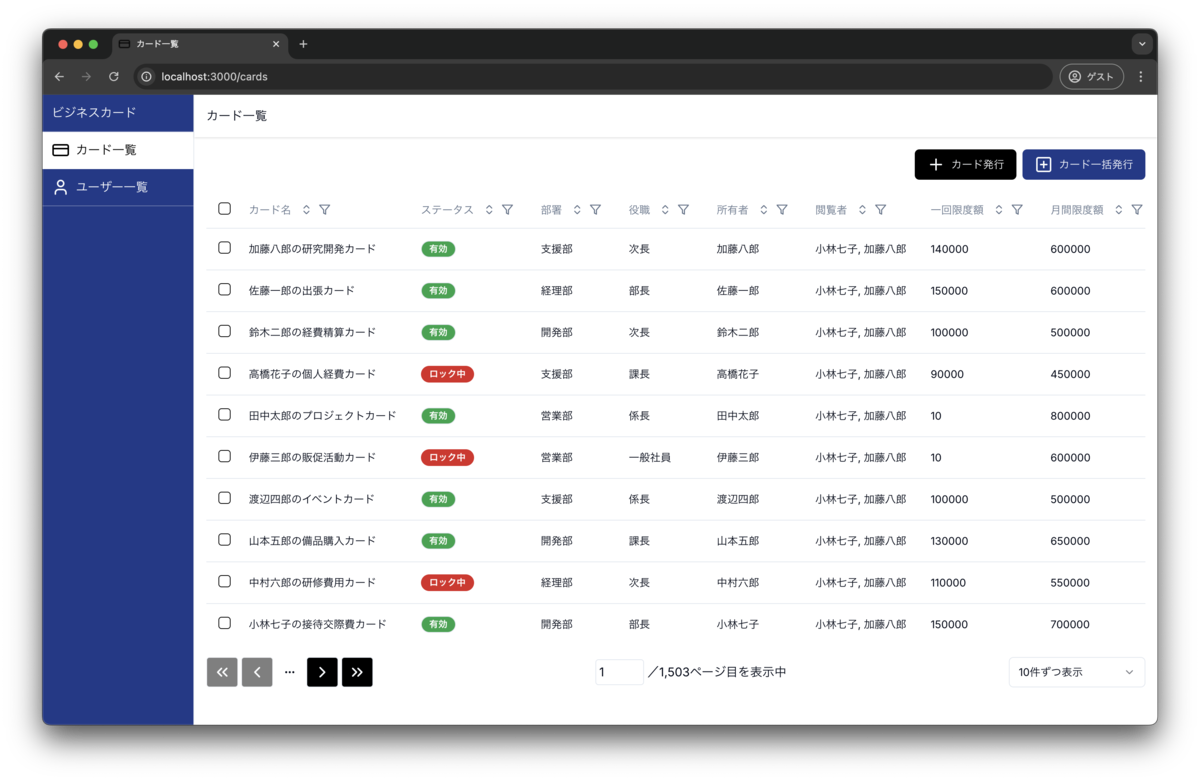Viewport: 1200px width, 781px height.
Task: Click the localhost:3000/cards address bar
Action: point(594,77)
